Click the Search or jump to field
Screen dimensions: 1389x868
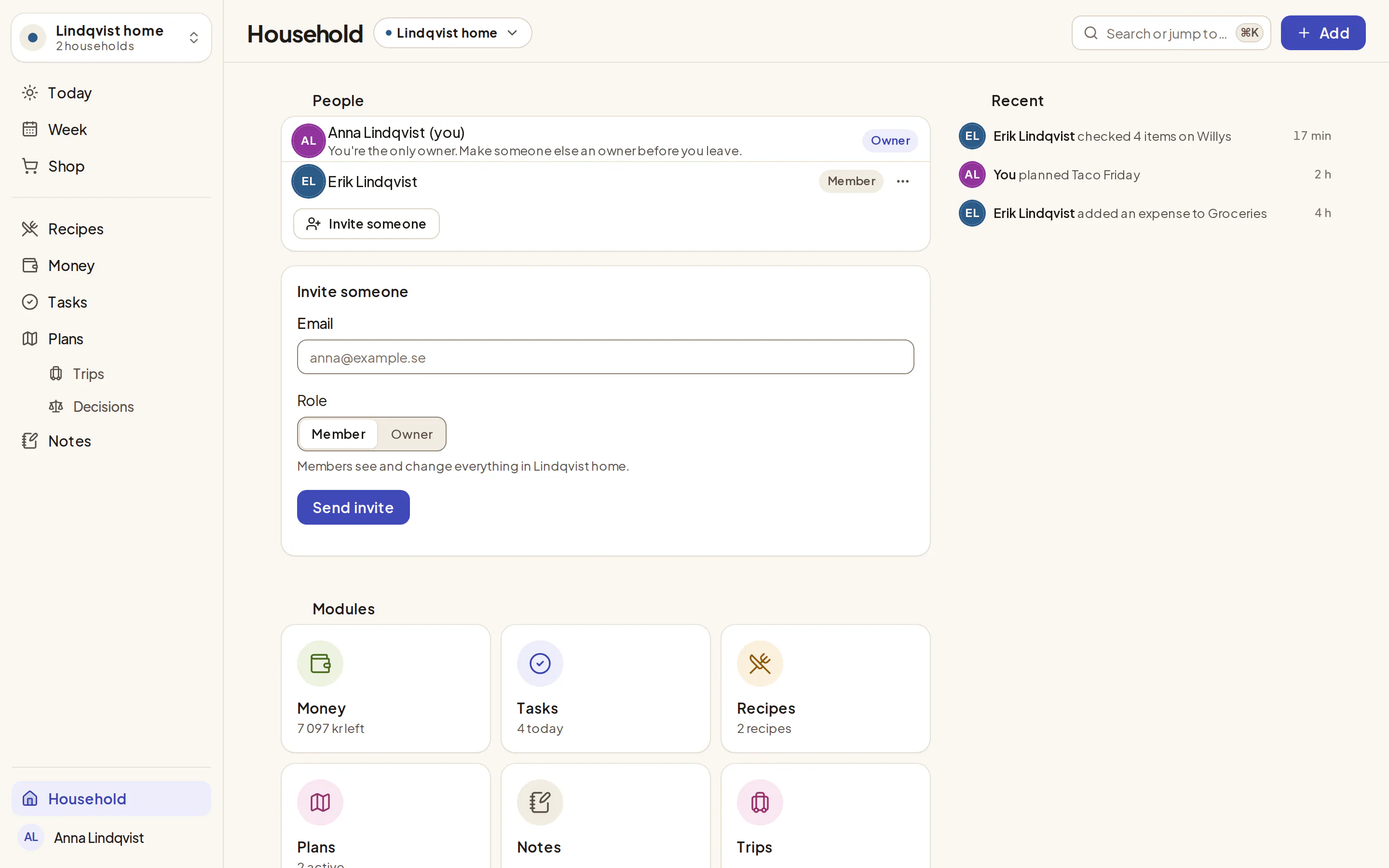pyautogui.click(x=1171, y=33)
